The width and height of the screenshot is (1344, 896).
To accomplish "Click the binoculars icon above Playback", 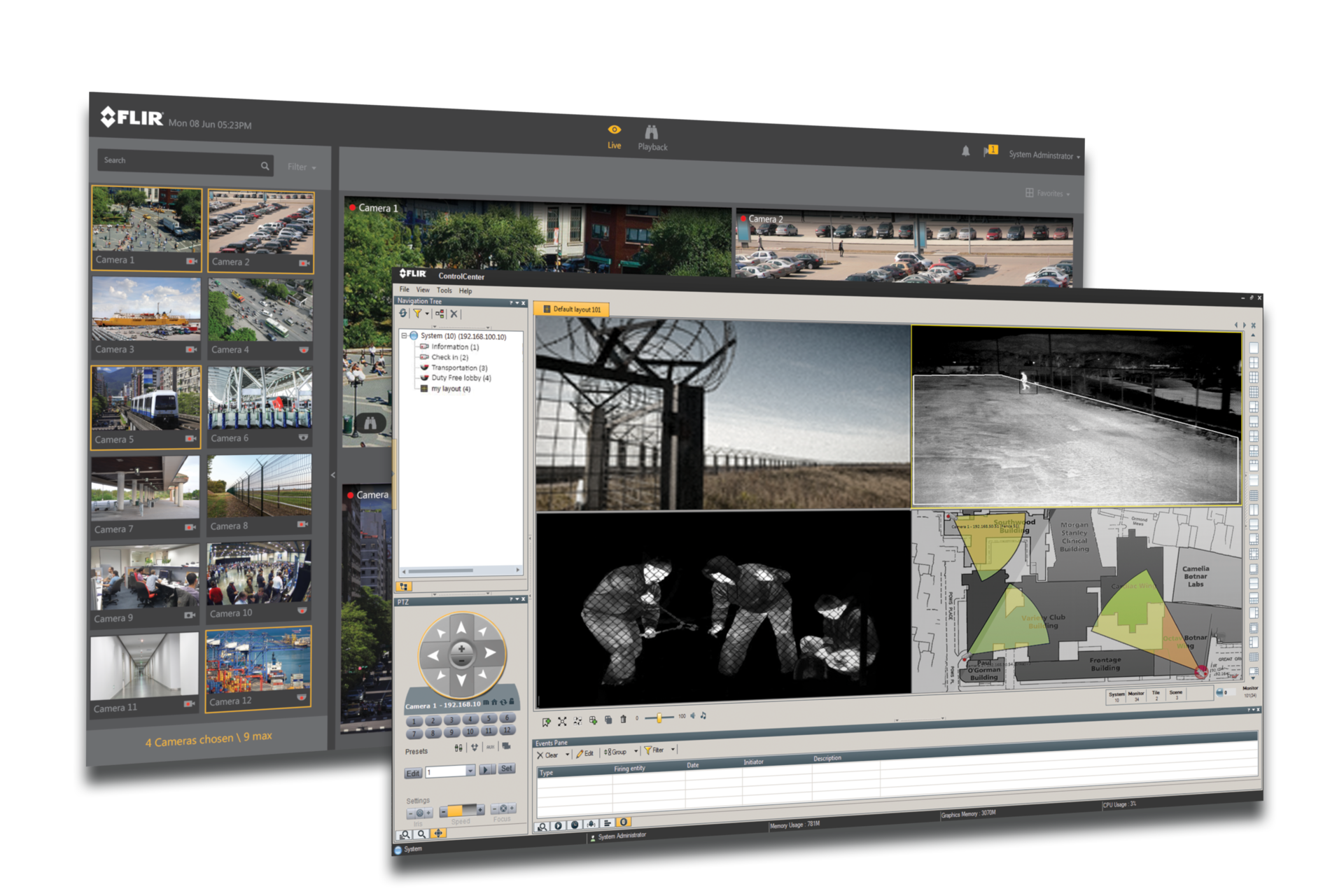I will (x=652, y=132).
